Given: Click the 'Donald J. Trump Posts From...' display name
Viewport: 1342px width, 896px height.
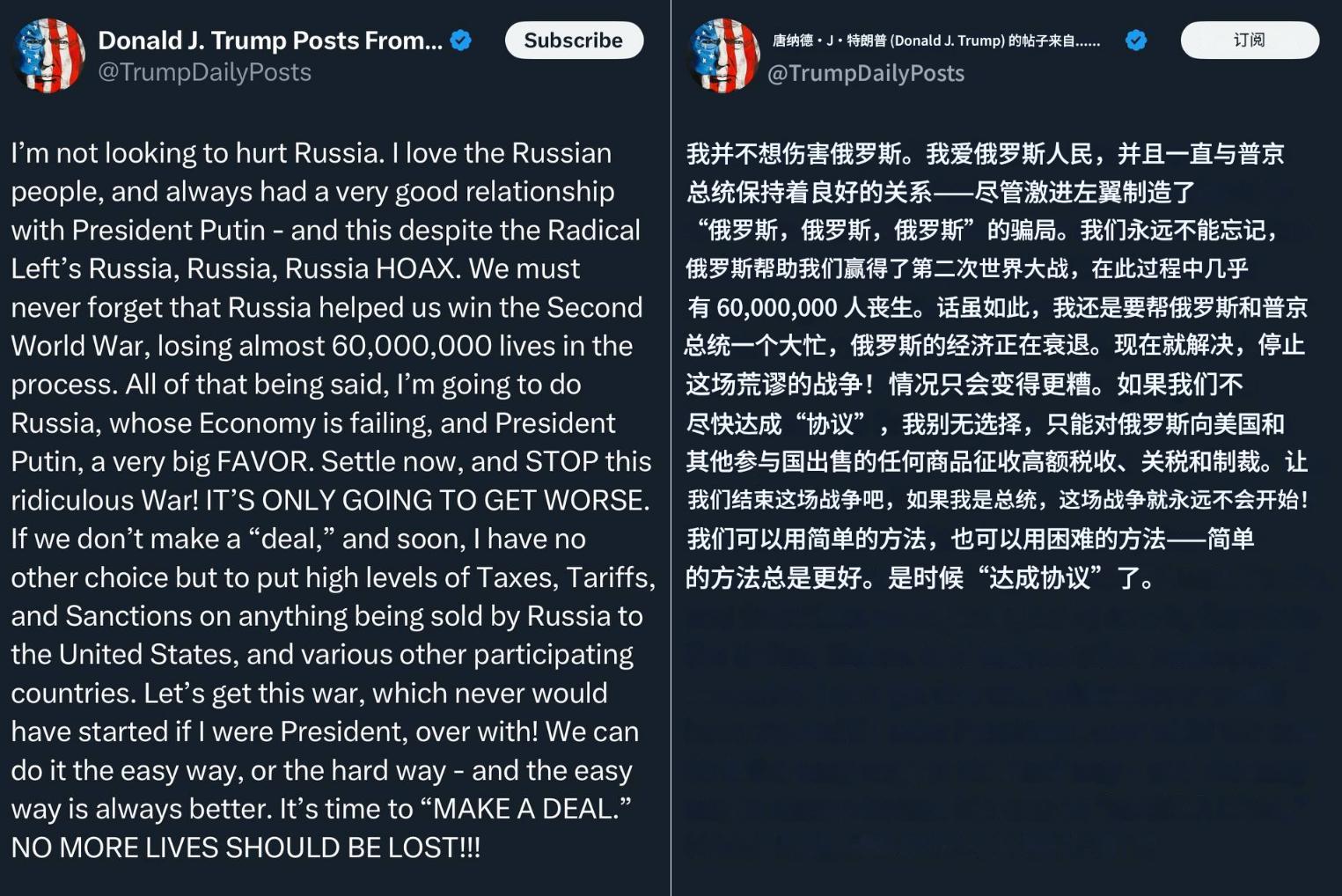Looking at the screenshot, I should click(270, 40).
